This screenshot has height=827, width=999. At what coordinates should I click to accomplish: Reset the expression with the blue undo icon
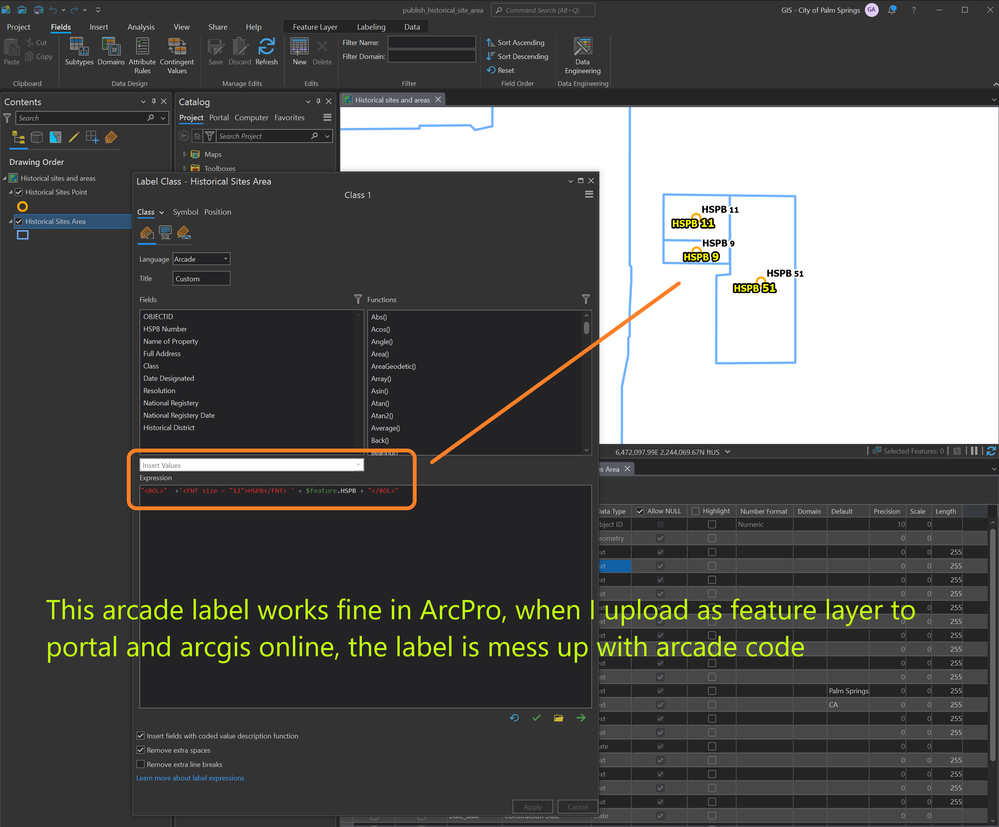tap(514, 718)
